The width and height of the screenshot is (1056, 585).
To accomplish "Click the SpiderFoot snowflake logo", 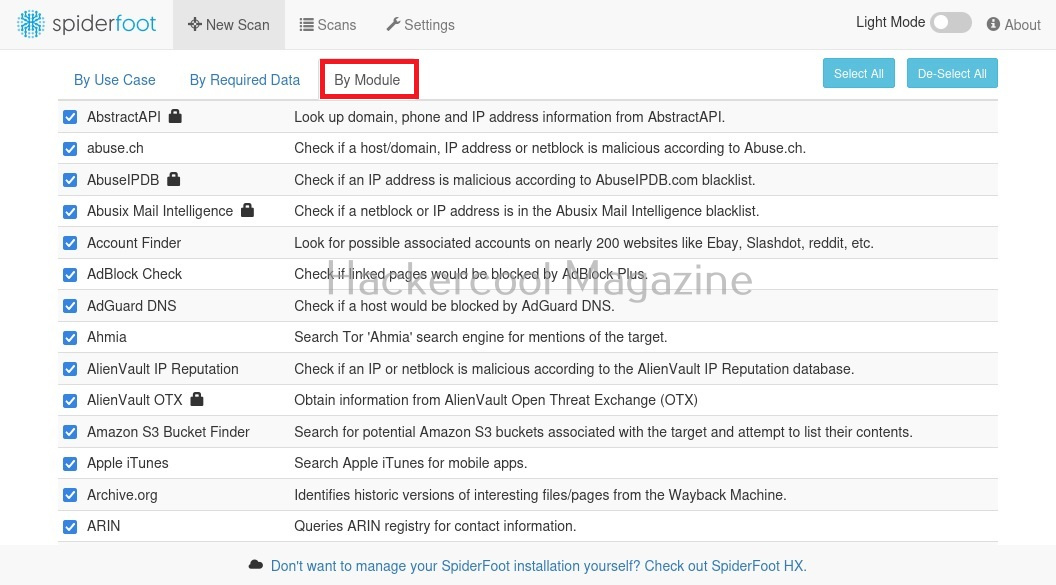I will [x=30, y=24].
